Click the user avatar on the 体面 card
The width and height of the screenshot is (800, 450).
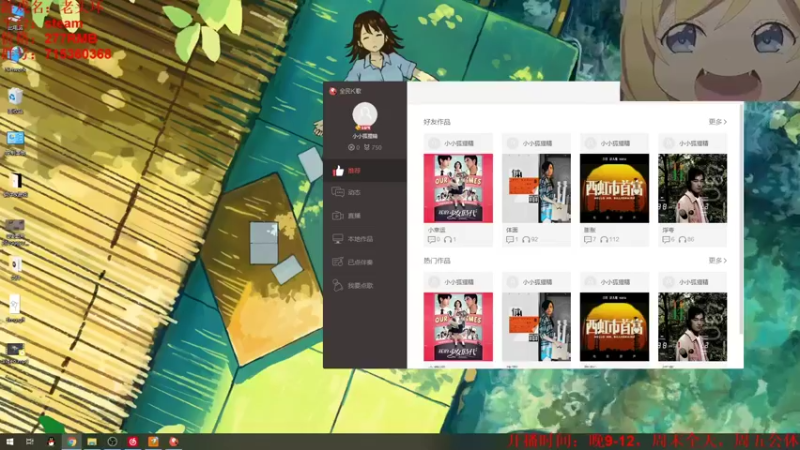point(513,143)
